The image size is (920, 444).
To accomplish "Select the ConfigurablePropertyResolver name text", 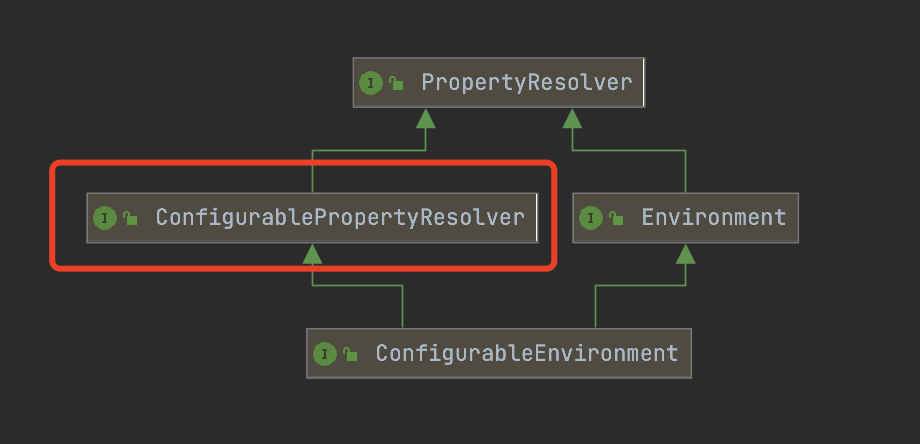I will [340, 218].
